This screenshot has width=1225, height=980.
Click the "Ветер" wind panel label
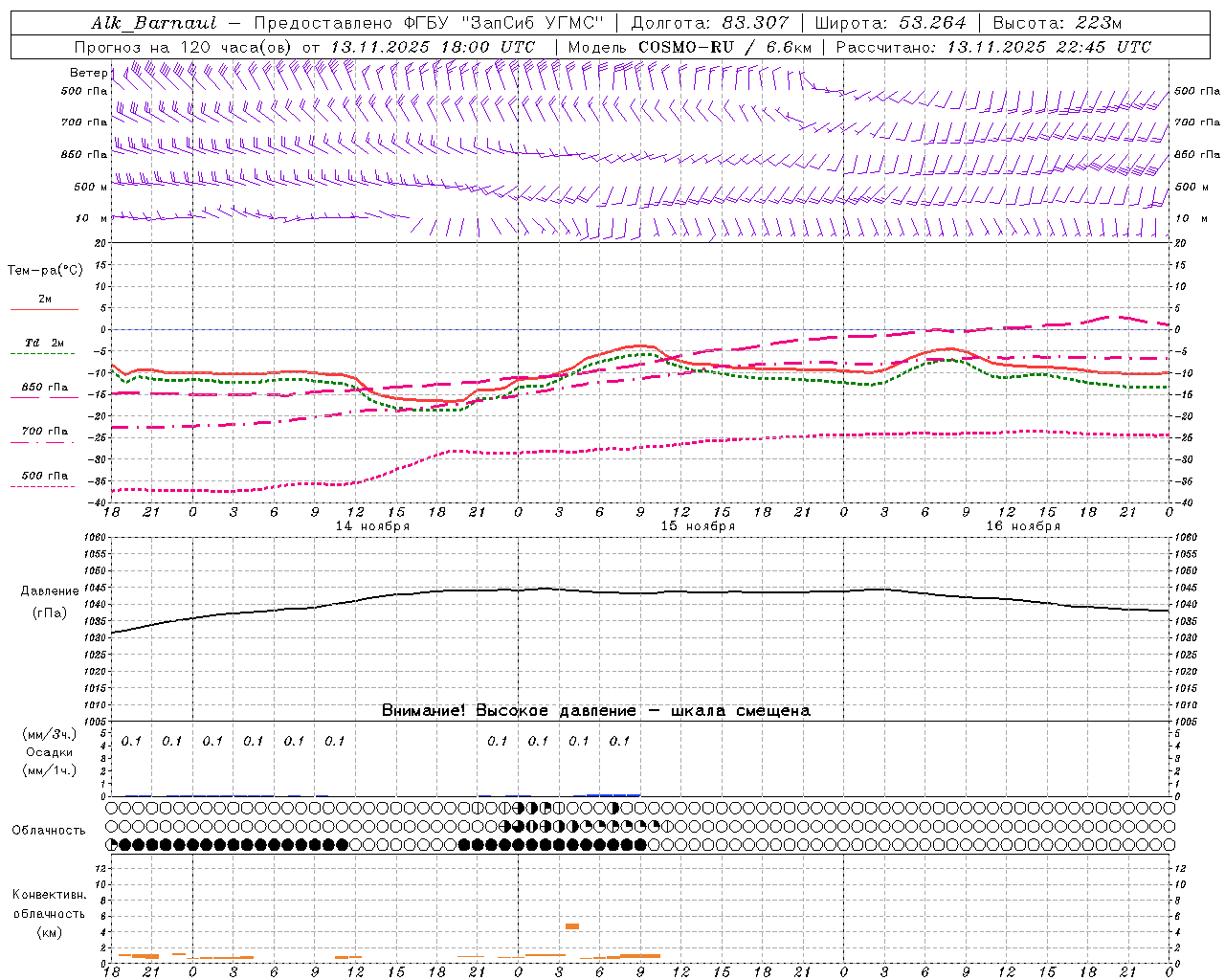tap(88, 73)
